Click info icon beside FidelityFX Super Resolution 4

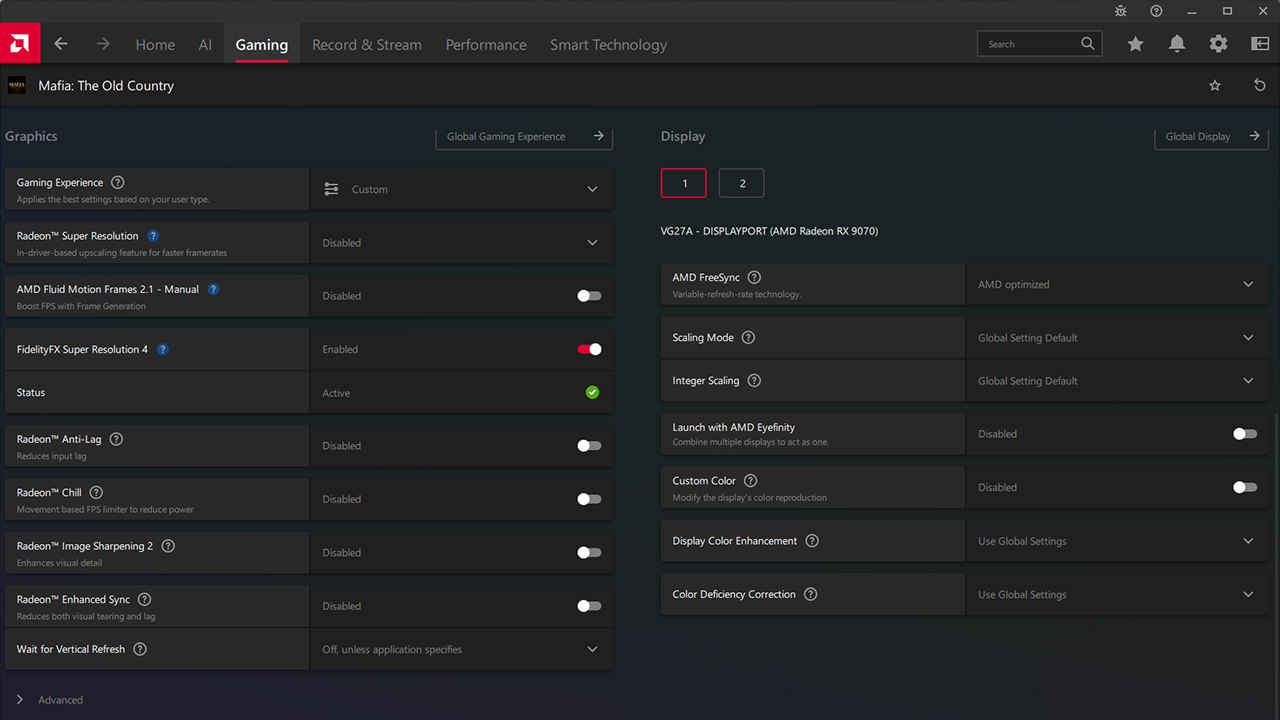pyautogui.click(x=163, y=350)
